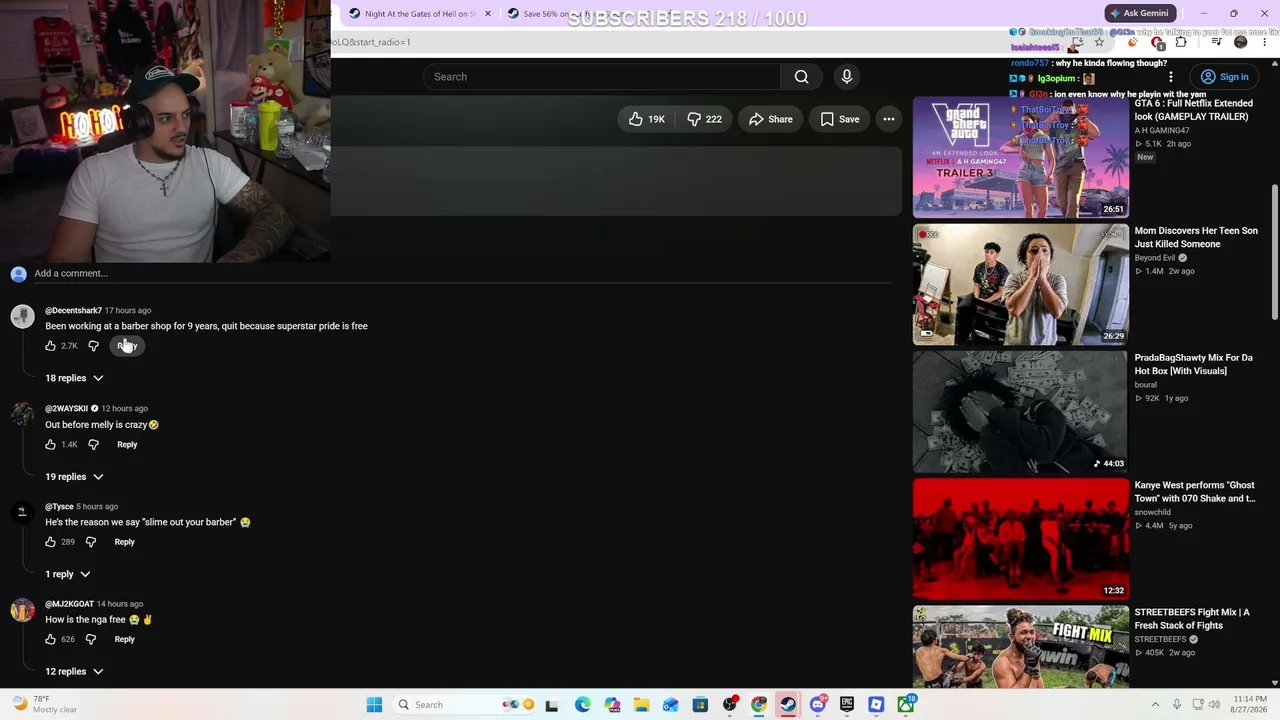Viewport: 1280px width, 720px height.
Task: Like the @2WAYSKII comment
Action: (x=50, y=444)
